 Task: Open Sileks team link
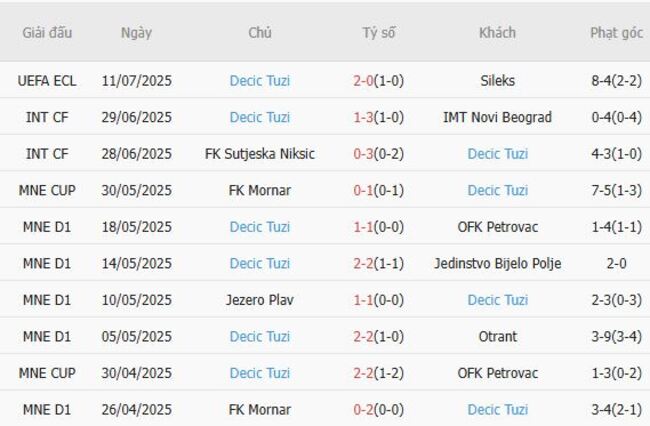[497, 80]
